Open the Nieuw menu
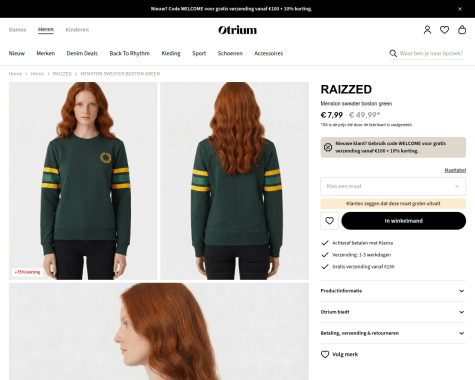 17,53
